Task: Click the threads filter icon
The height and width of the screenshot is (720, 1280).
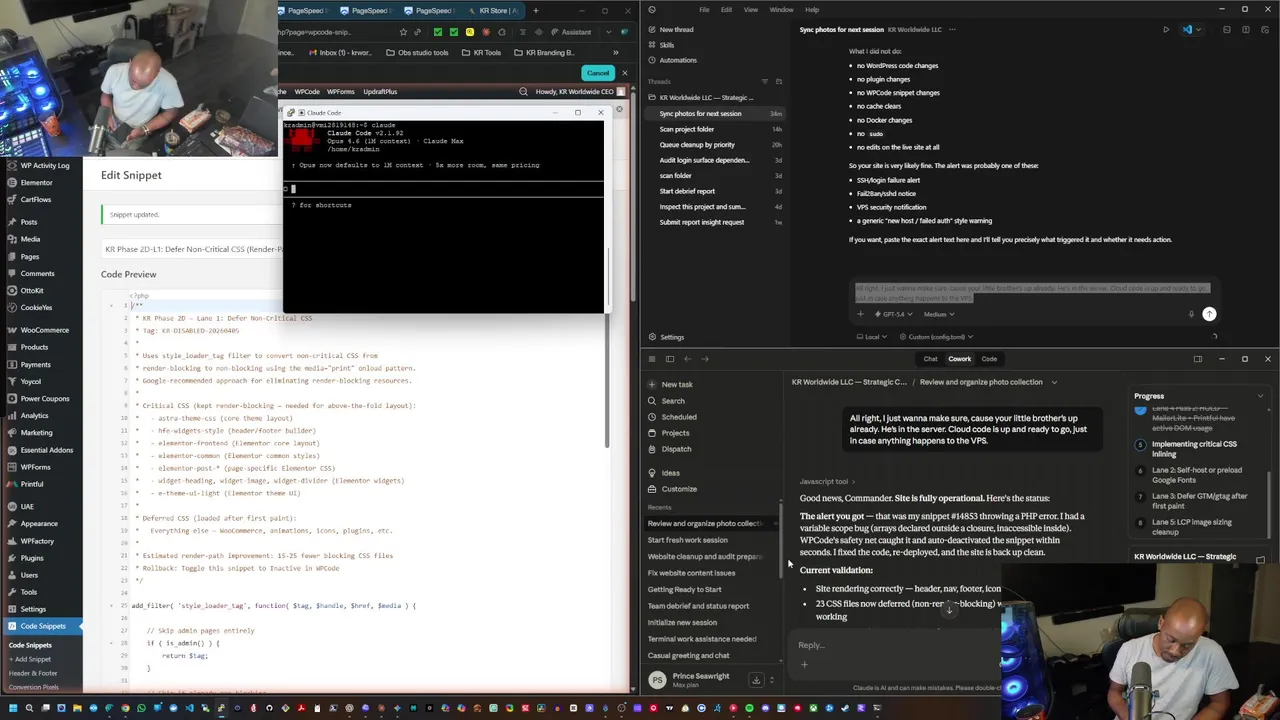Action: (x=765, y=81)
